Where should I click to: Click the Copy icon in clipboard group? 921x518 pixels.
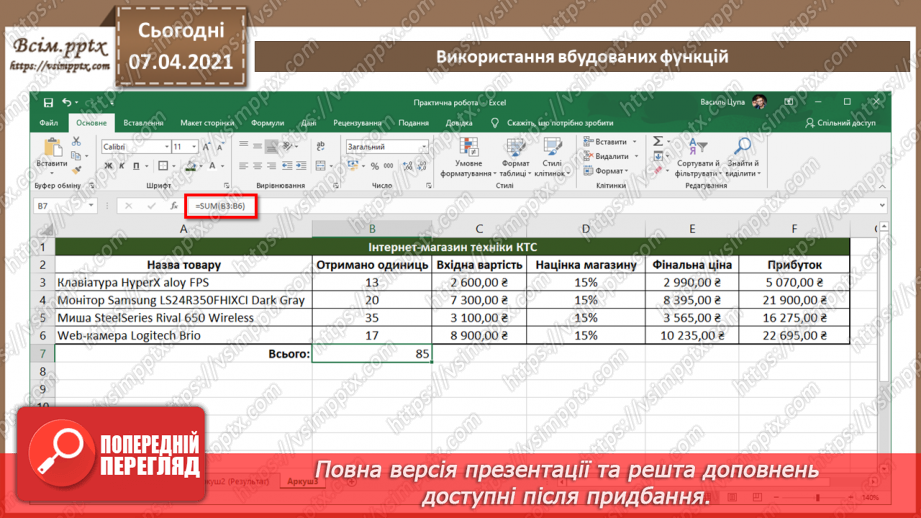(x=76, y=156)
